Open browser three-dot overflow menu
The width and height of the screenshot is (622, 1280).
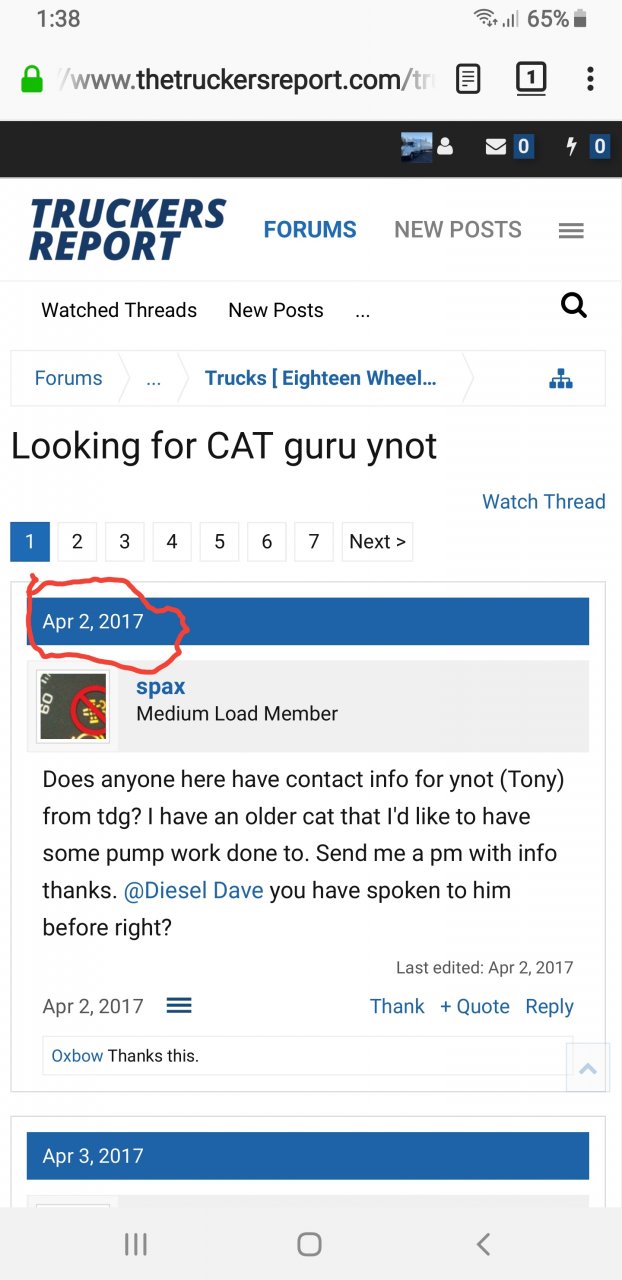point(590,79)
